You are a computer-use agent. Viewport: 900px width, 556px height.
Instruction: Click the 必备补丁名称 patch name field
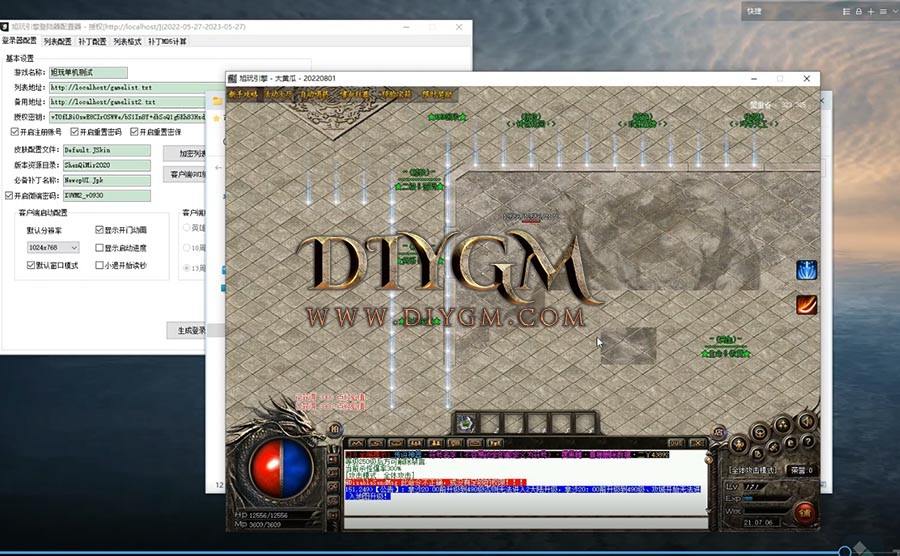click(x=107, y=180)
